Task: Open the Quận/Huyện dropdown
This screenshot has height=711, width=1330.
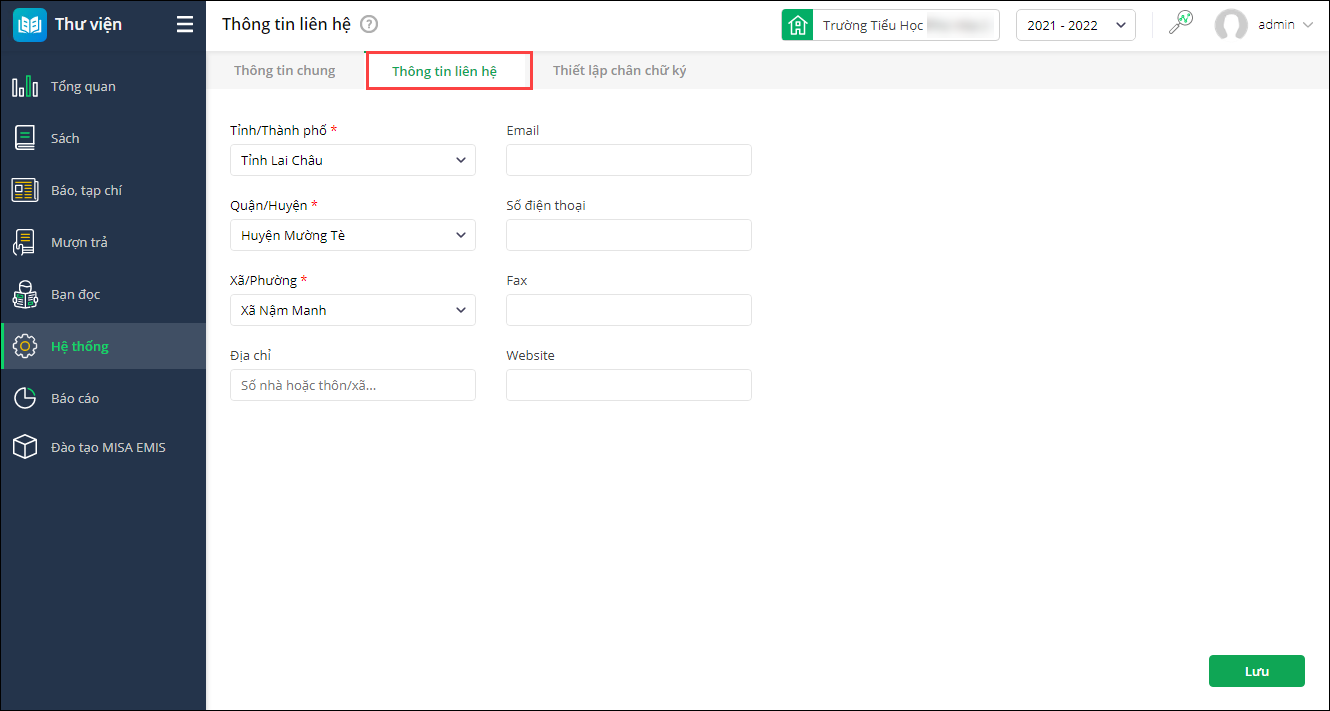Action: coord(353,235)
